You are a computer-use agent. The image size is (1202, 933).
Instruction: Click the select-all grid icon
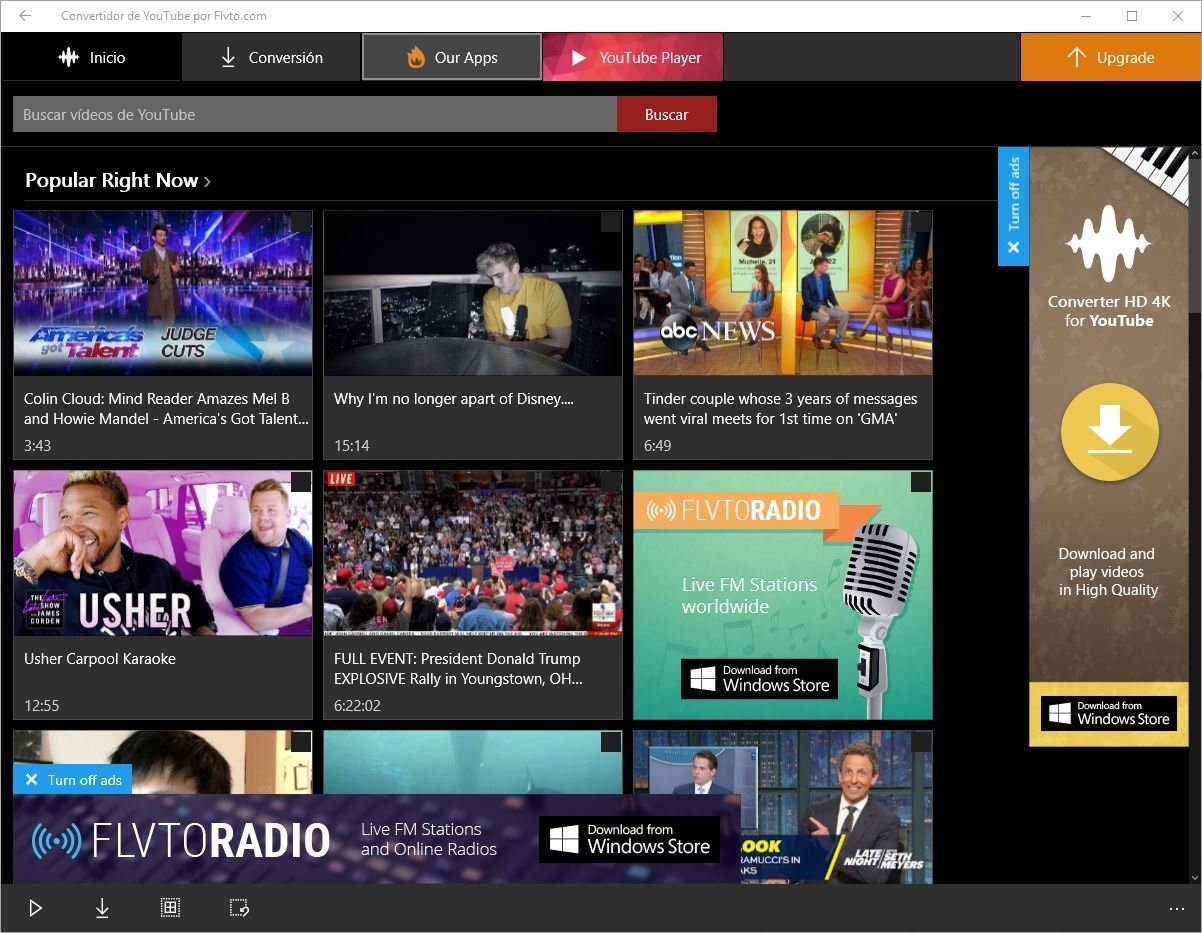[170, 908]
